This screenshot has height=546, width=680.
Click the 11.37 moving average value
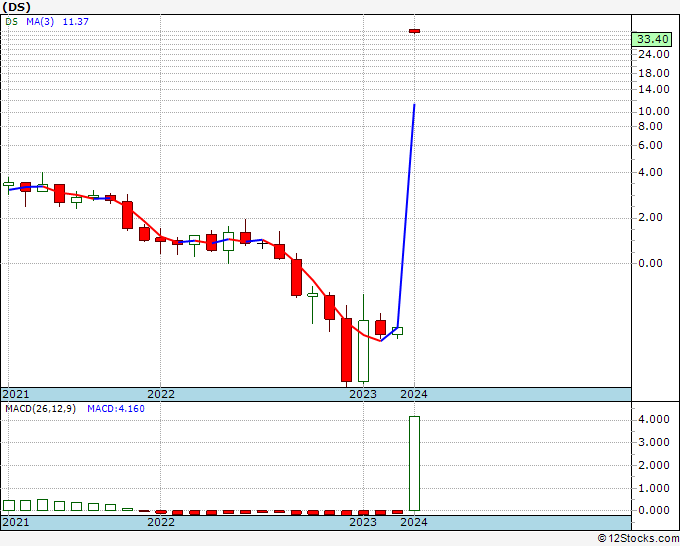(75, 22)
